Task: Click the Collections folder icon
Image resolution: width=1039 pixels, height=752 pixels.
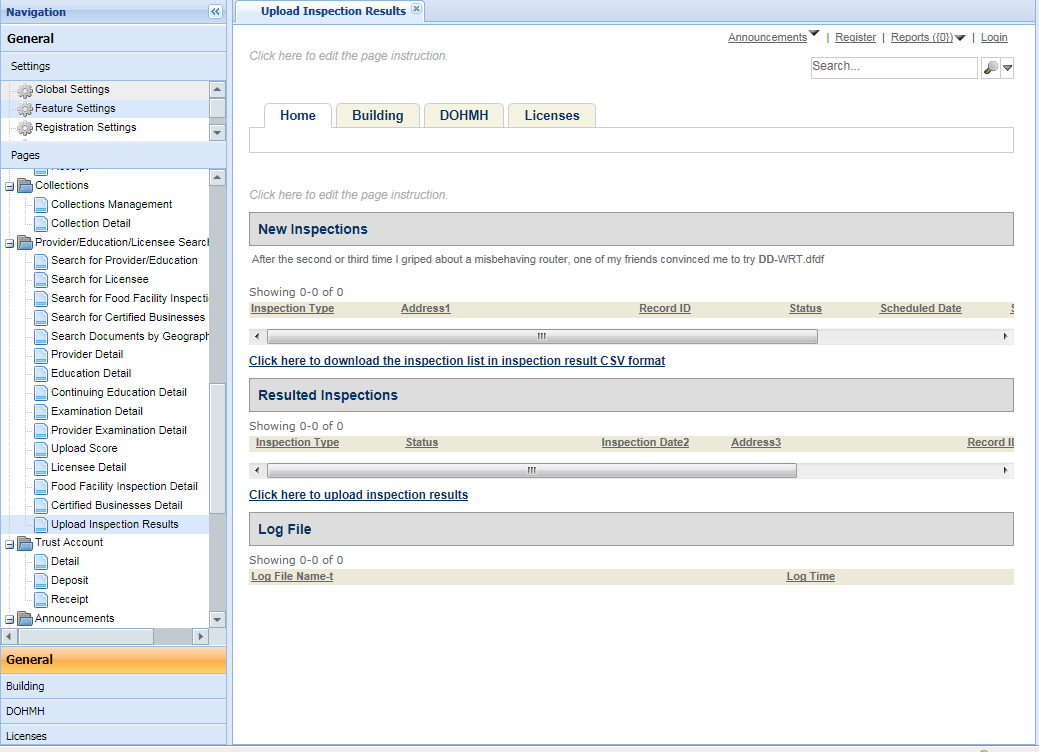Action: point(25,186)
